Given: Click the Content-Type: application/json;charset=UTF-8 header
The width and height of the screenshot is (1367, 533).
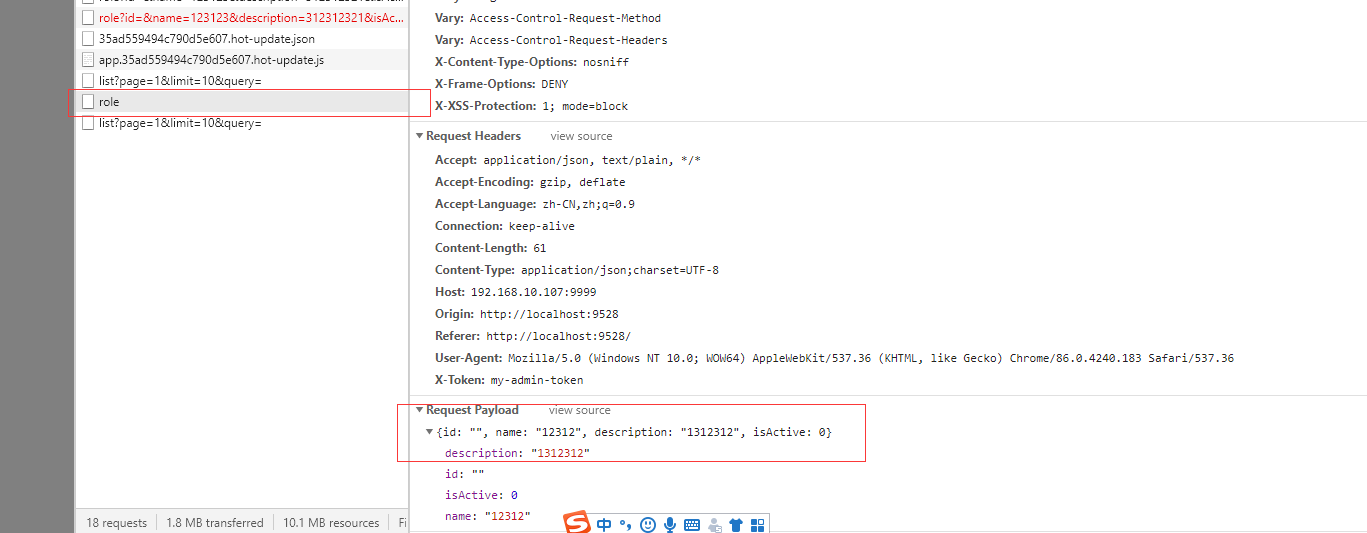Looking at the screenshot, I should [577, 270].
